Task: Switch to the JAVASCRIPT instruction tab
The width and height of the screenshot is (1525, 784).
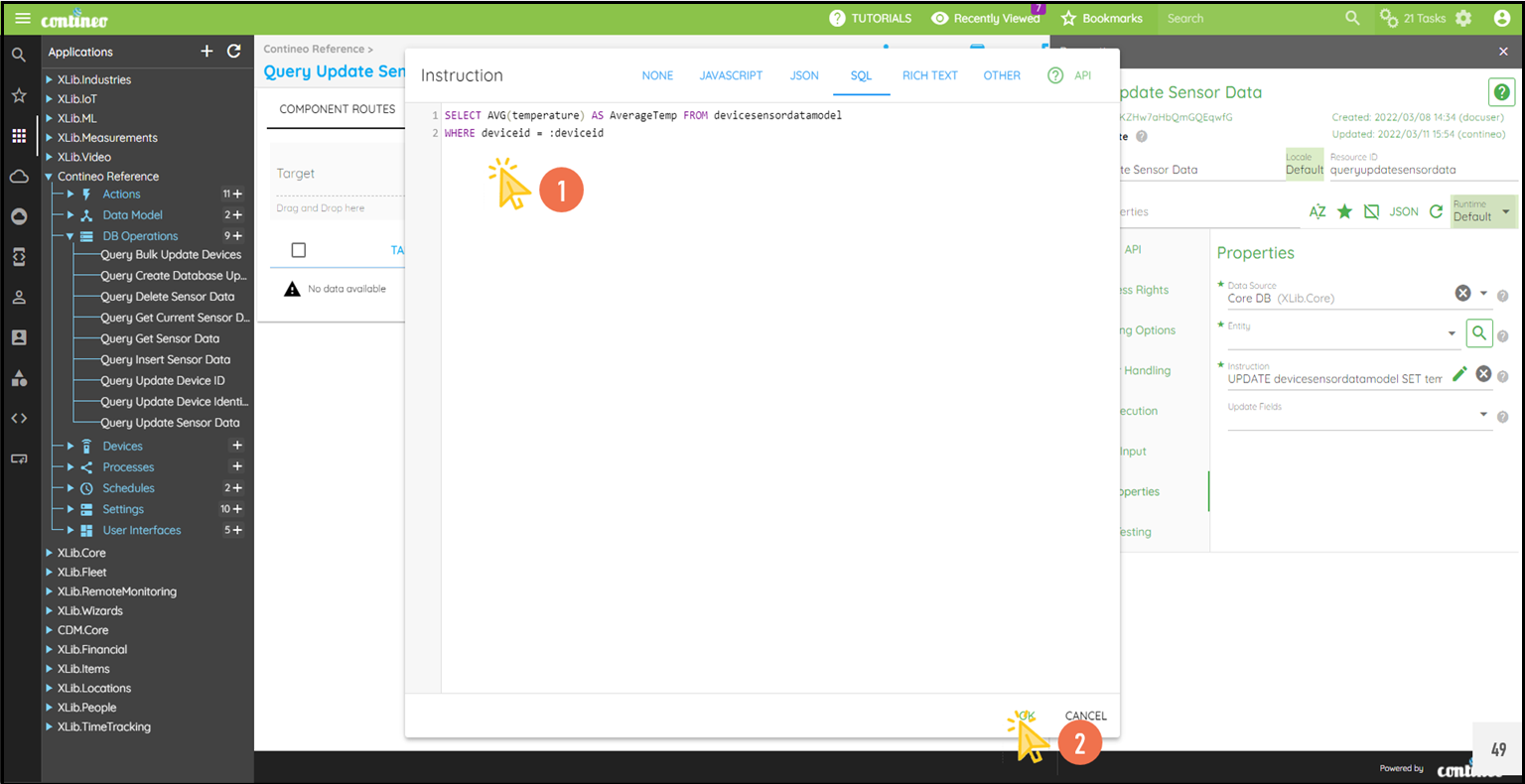Action: coord(731,75)
